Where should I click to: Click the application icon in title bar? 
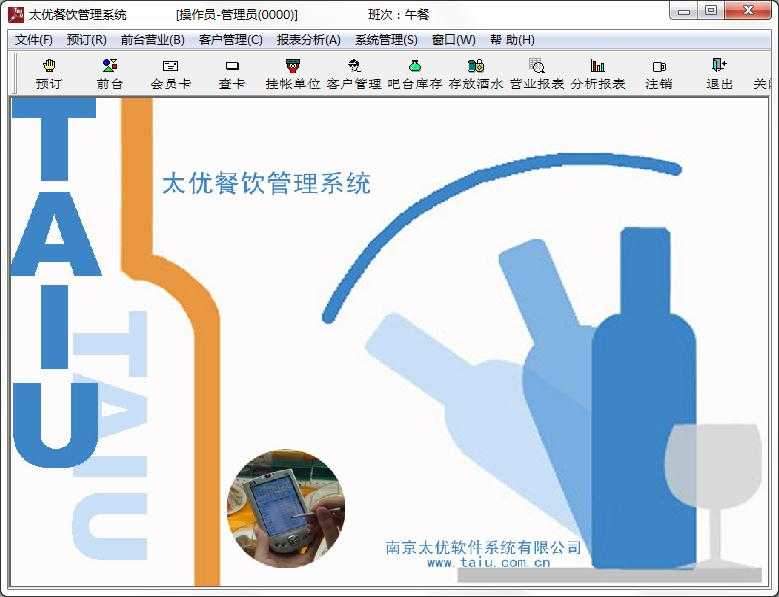tap(16, 14)
